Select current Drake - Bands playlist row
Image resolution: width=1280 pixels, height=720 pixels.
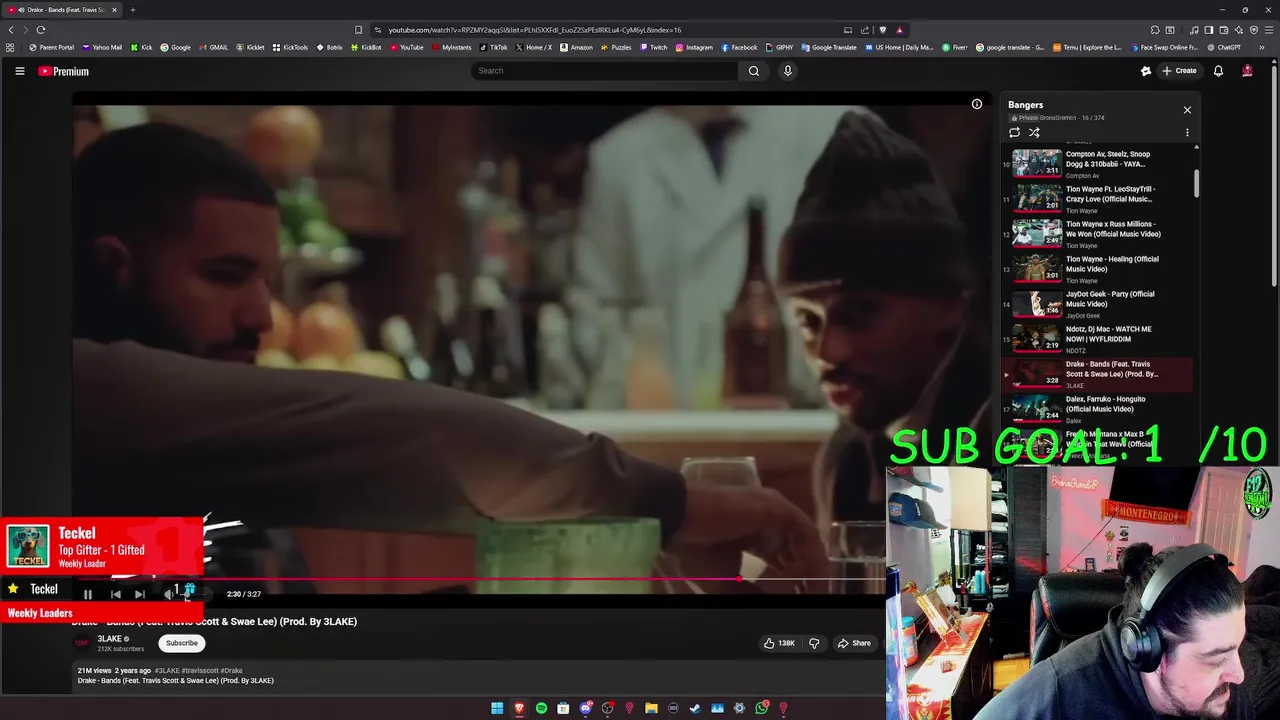[x=1098, y=373]
